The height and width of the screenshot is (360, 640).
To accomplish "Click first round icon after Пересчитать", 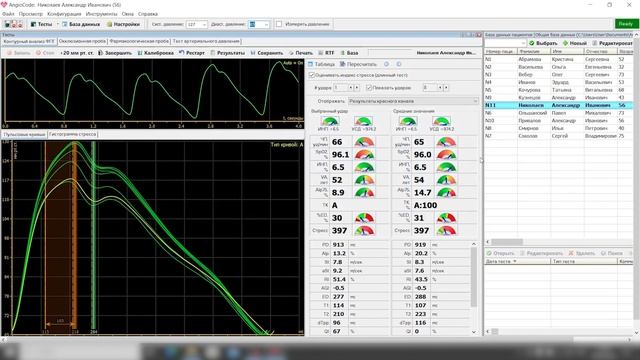I will [387, 64].
